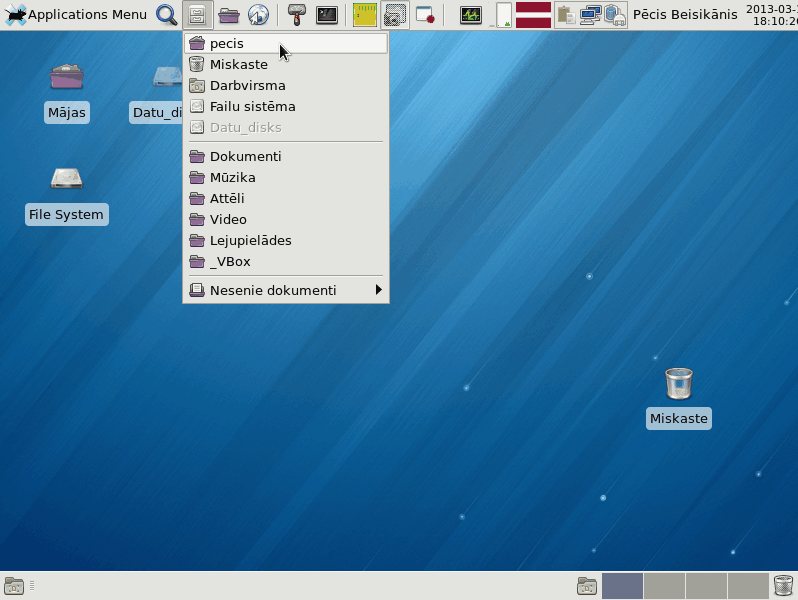
Task: Launch the web browser globe icon
Action: point(259,15)
